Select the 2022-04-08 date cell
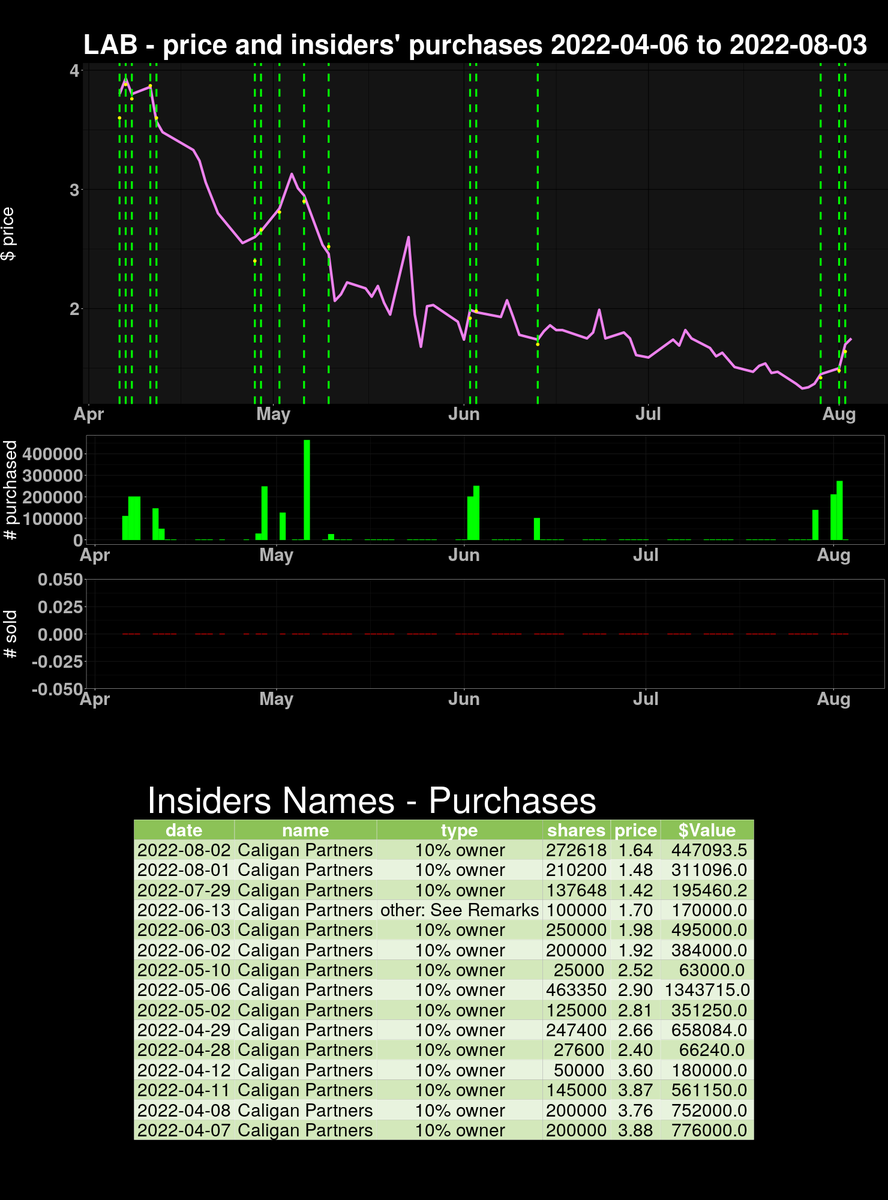The width and height of the screenshot is (888, 1200). (x=184, y=1110)
